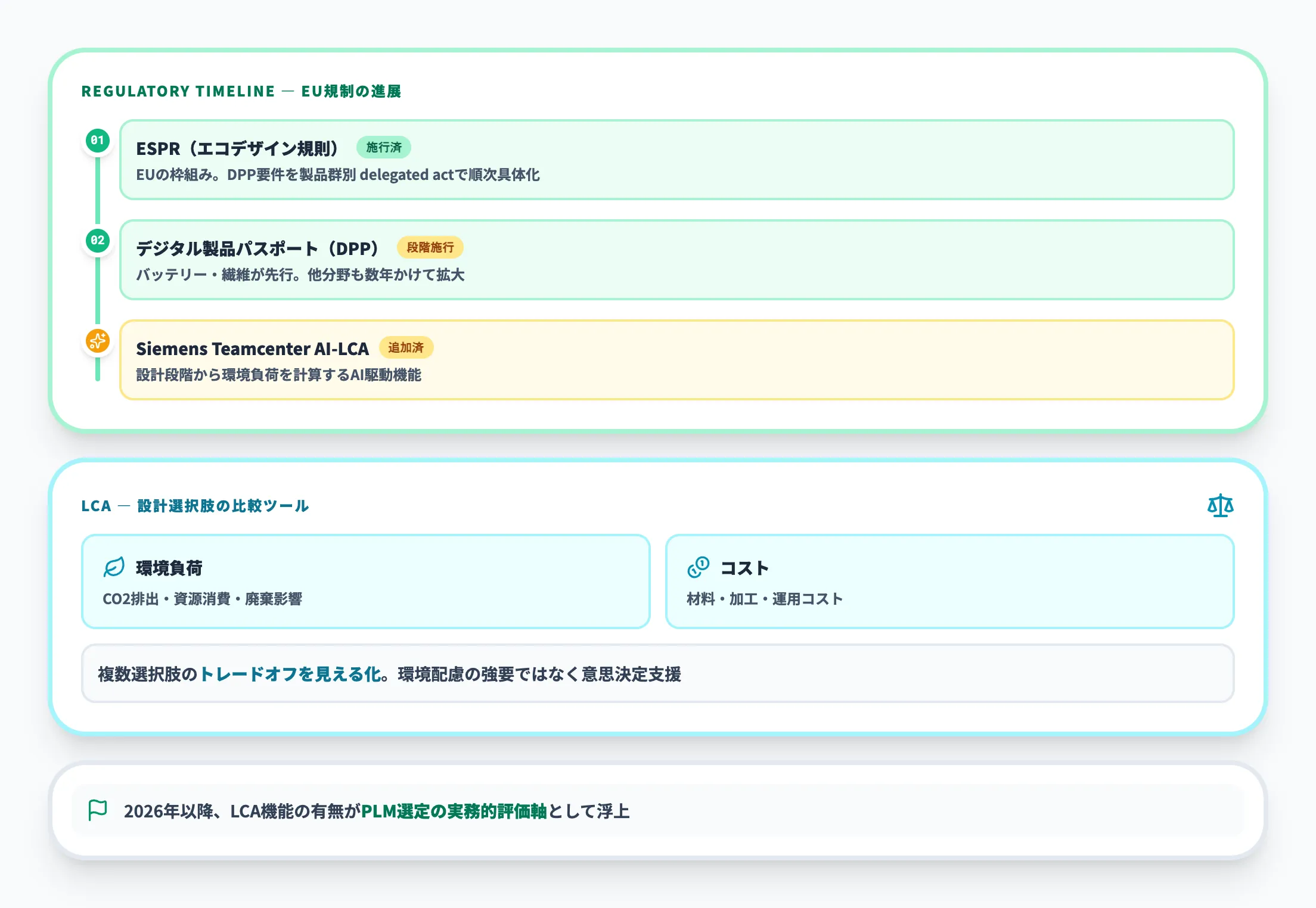Click the 設計段階から環境負荷を計算 description text
Image resolution: width=1316 pixels, height=908 pixels.
coord(278,375)
